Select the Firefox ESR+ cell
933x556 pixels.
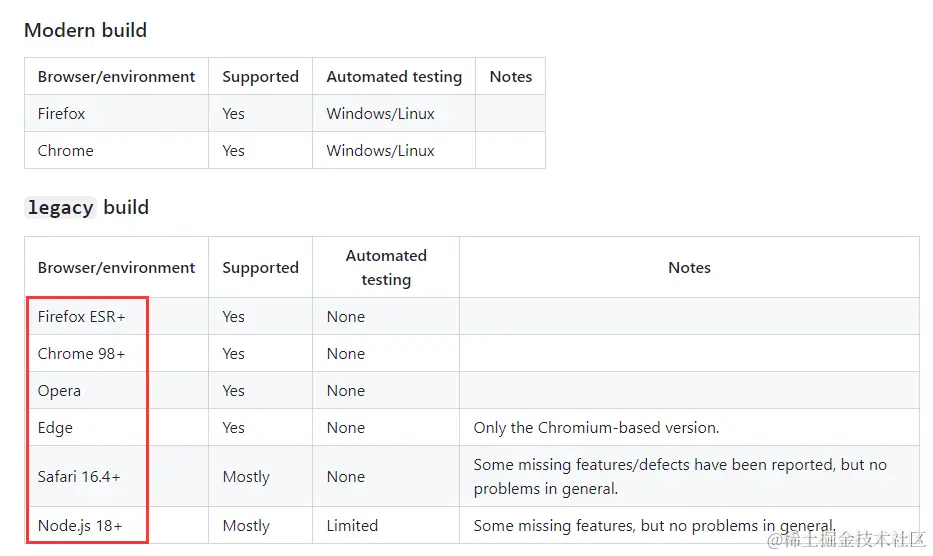[82, 316]
